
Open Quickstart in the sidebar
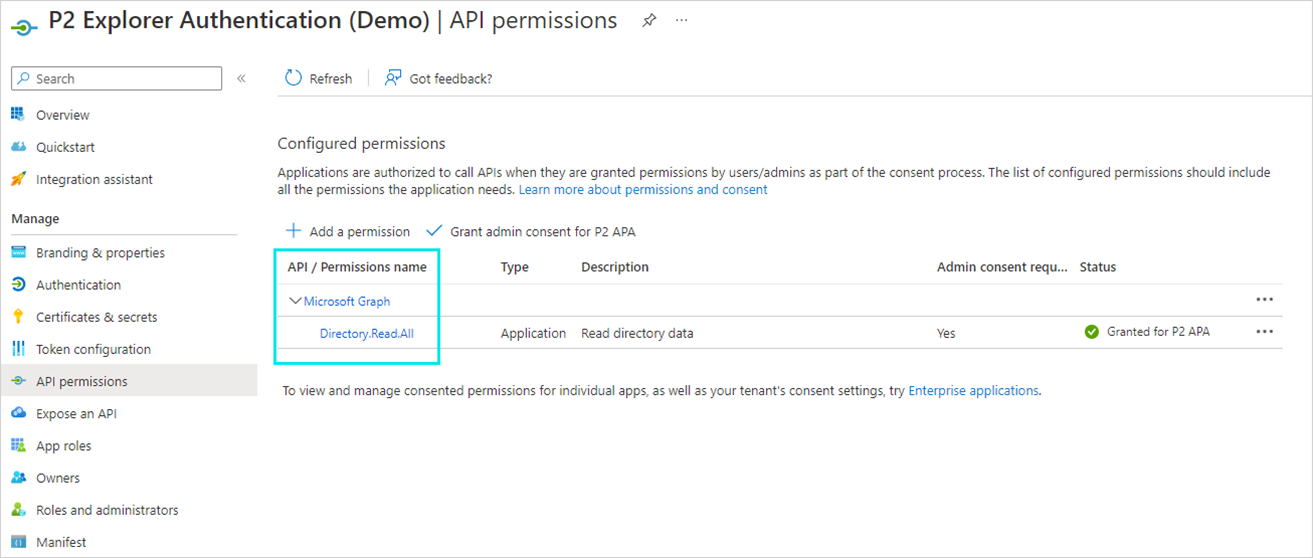point(66,147)
